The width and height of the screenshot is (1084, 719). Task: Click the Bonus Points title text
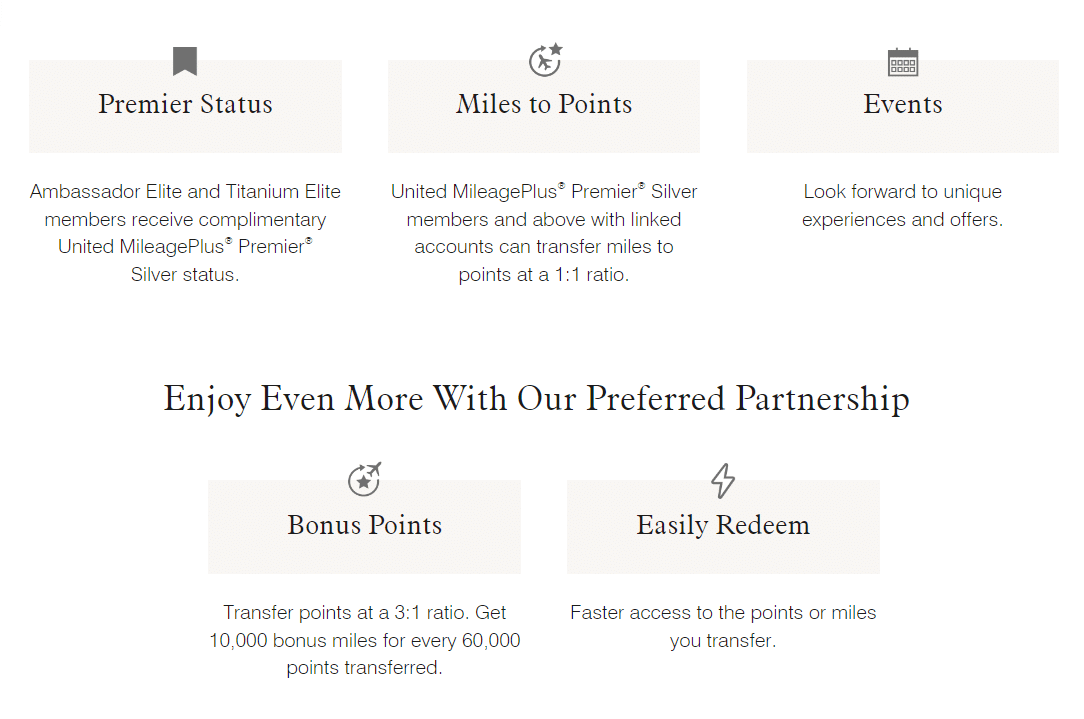364,526
